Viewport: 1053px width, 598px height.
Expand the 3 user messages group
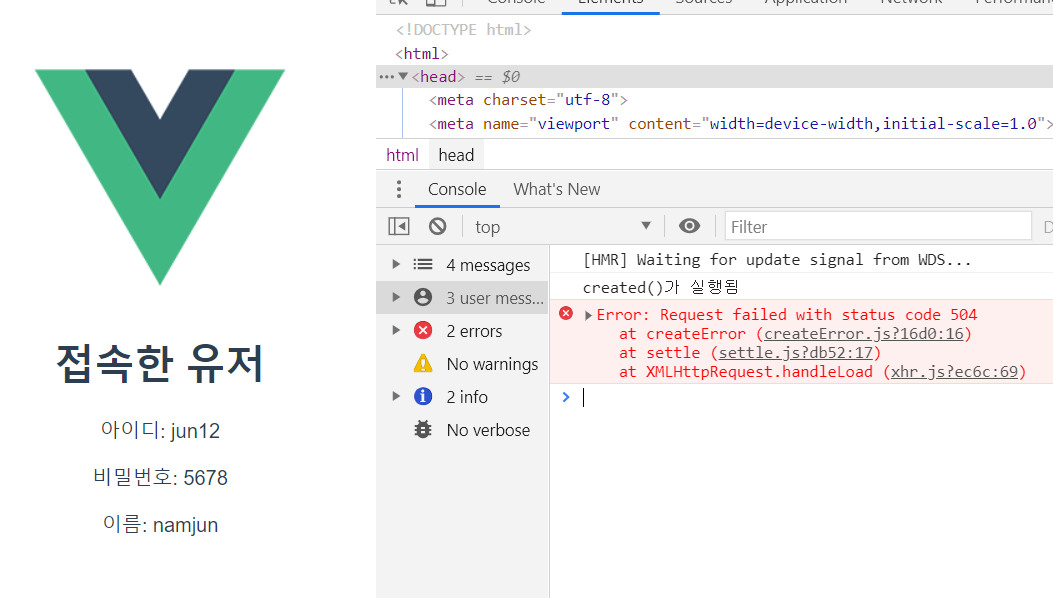click(396, 297)
